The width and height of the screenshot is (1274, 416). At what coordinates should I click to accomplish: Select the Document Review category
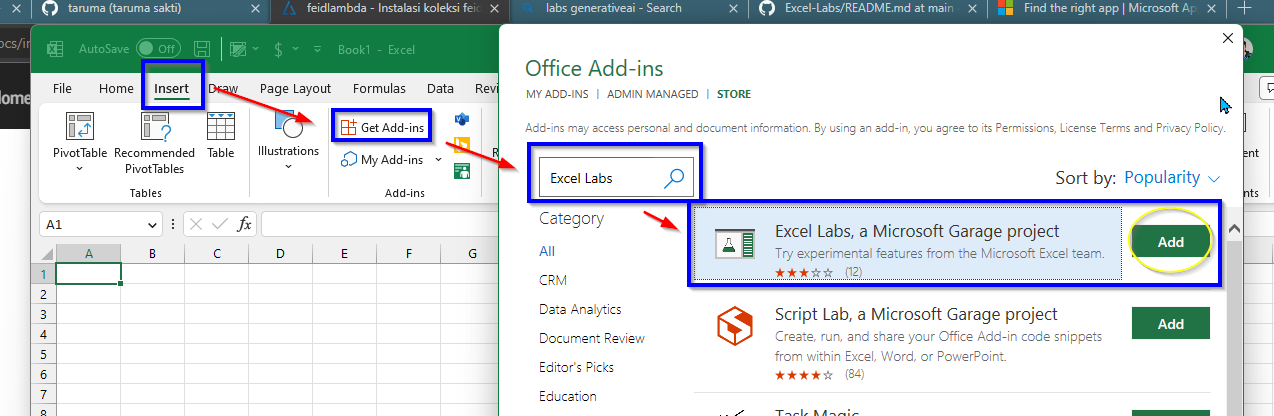click(592, 338)
